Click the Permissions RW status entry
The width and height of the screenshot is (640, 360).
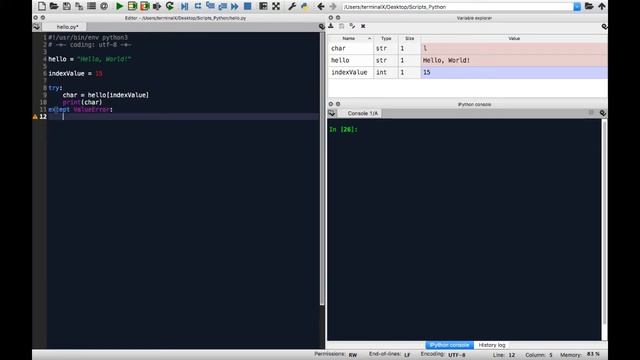[x=336, y=355]
